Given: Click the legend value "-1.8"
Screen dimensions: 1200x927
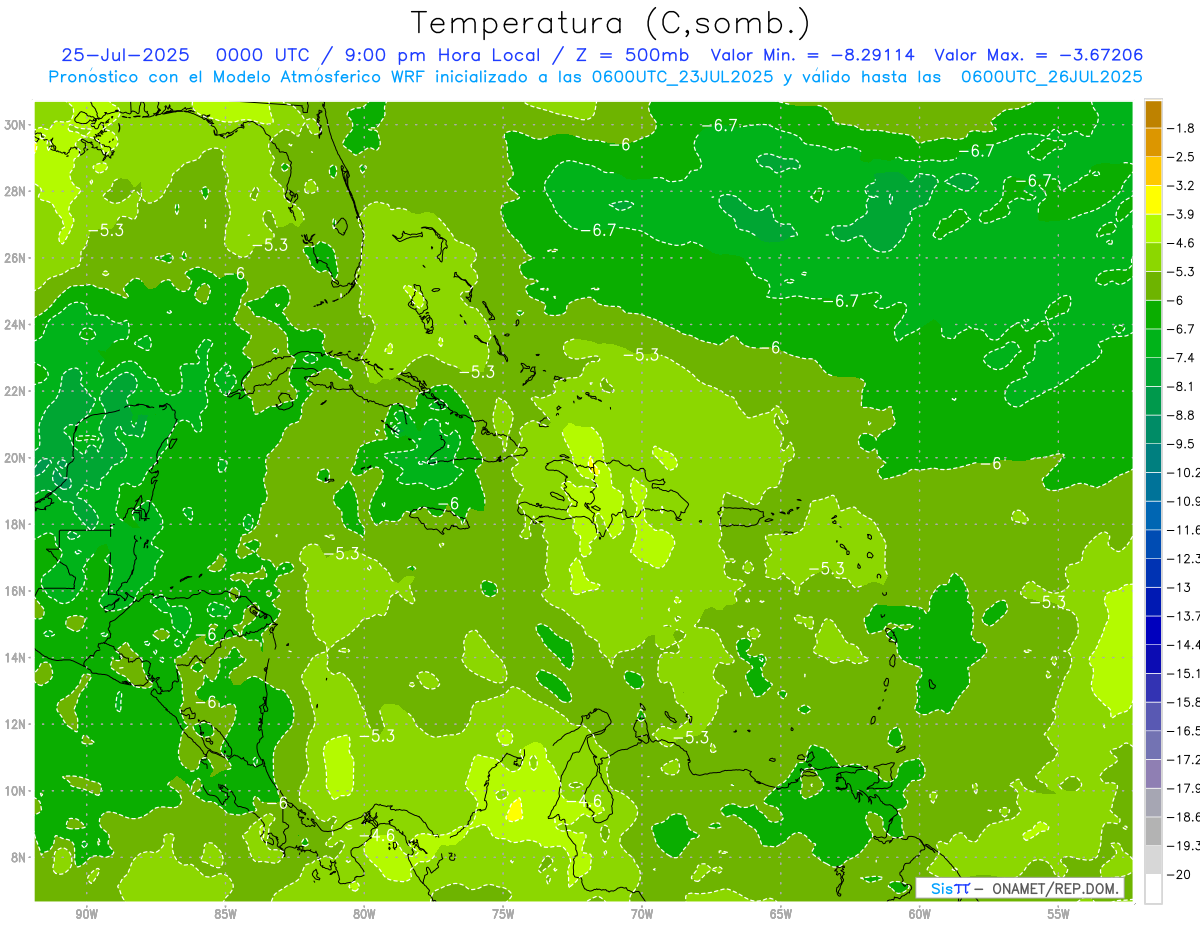Looking at the screenshot, I should (1183, 128).
